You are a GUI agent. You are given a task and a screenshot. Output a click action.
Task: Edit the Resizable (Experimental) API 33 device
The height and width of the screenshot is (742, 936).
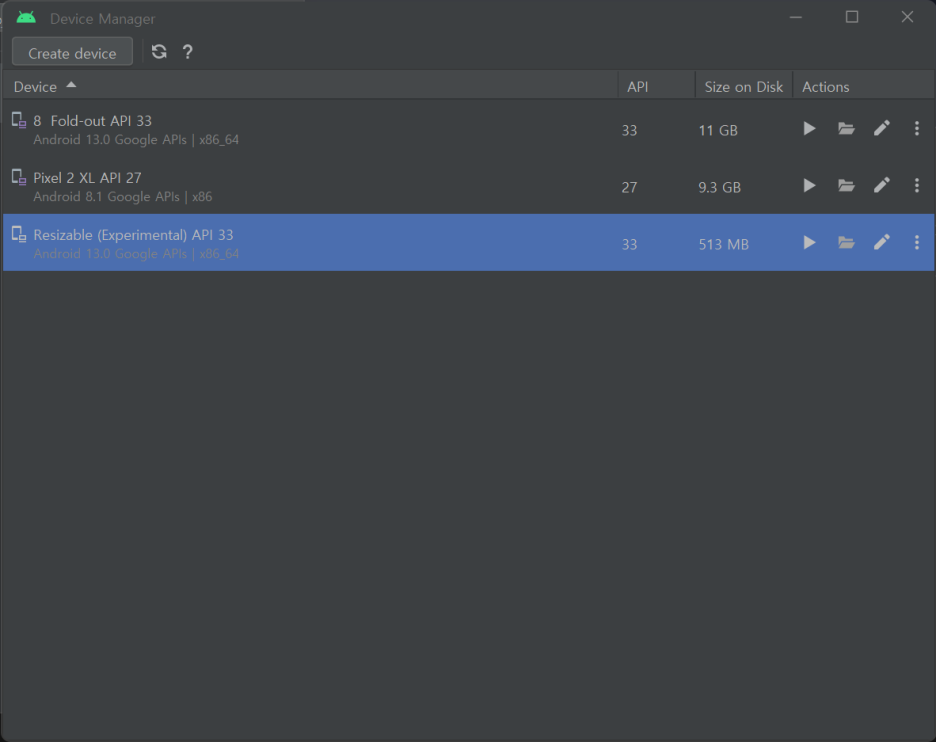(882, 242)
